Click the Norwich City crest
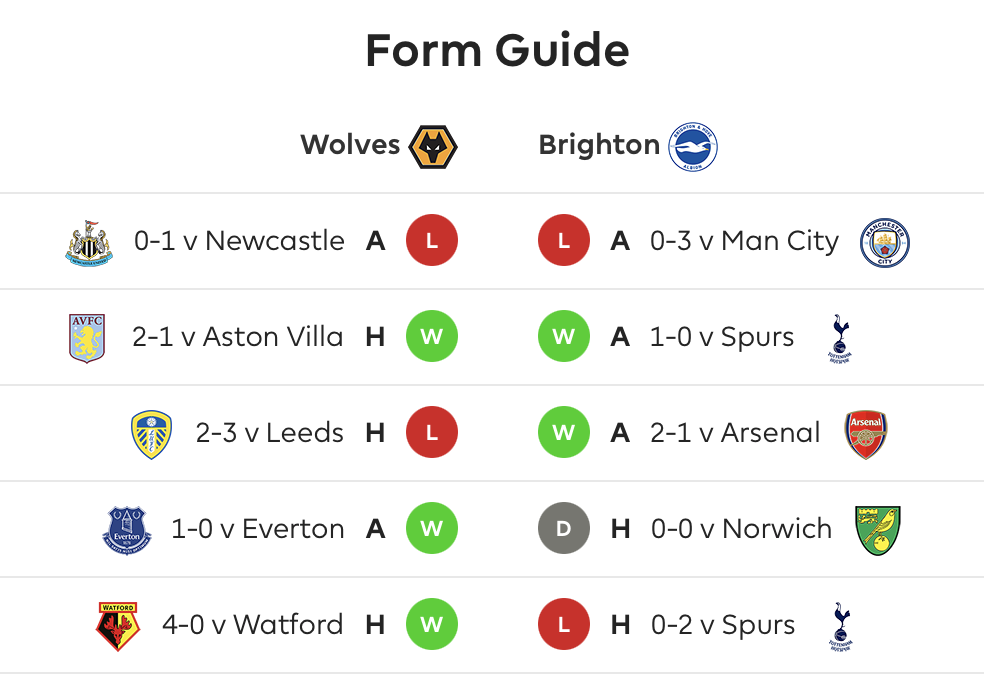 click(x=877, y=530)
